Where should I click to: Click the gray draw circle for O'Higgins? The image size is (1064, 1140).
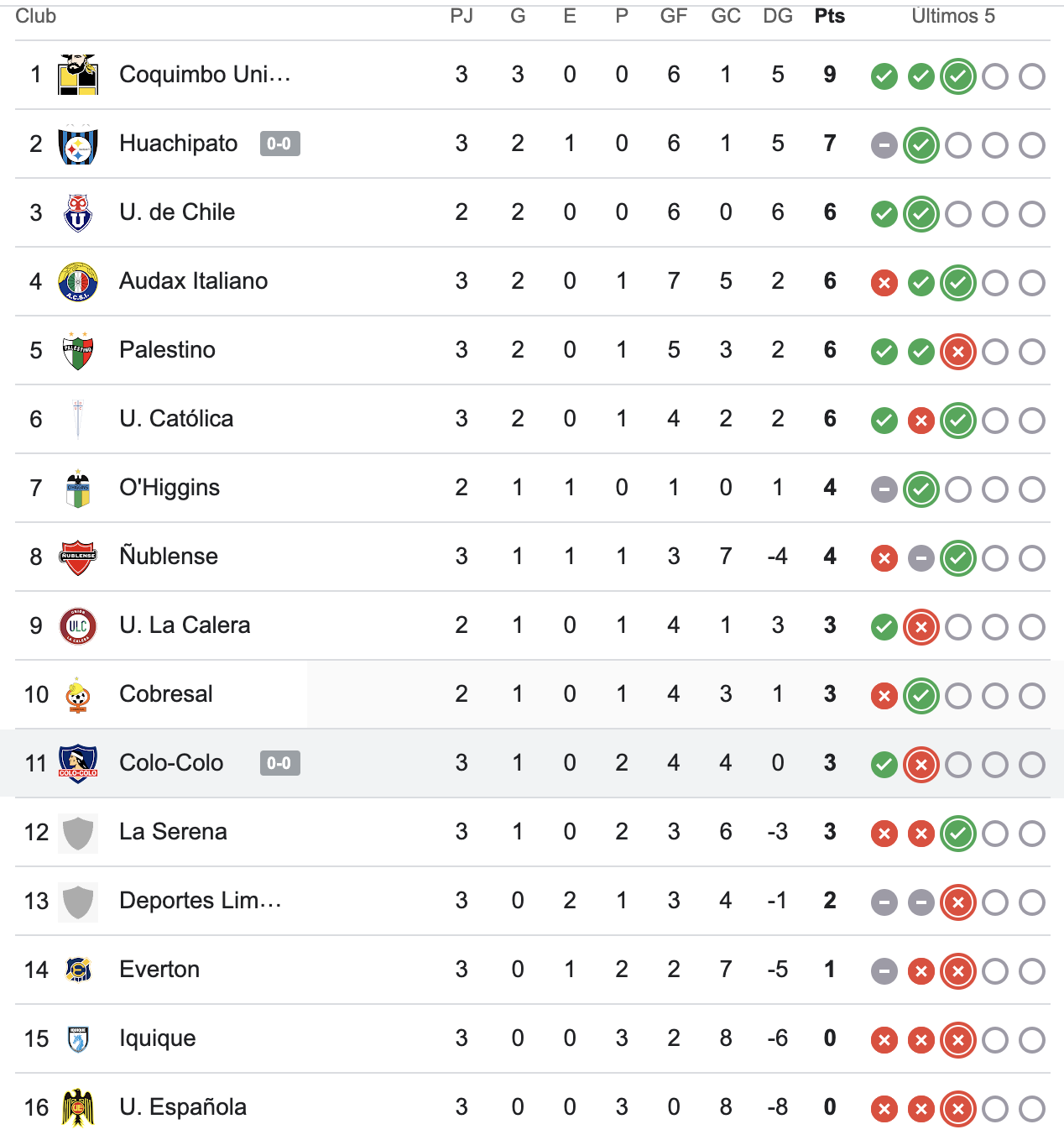click(x=884, y=489)
